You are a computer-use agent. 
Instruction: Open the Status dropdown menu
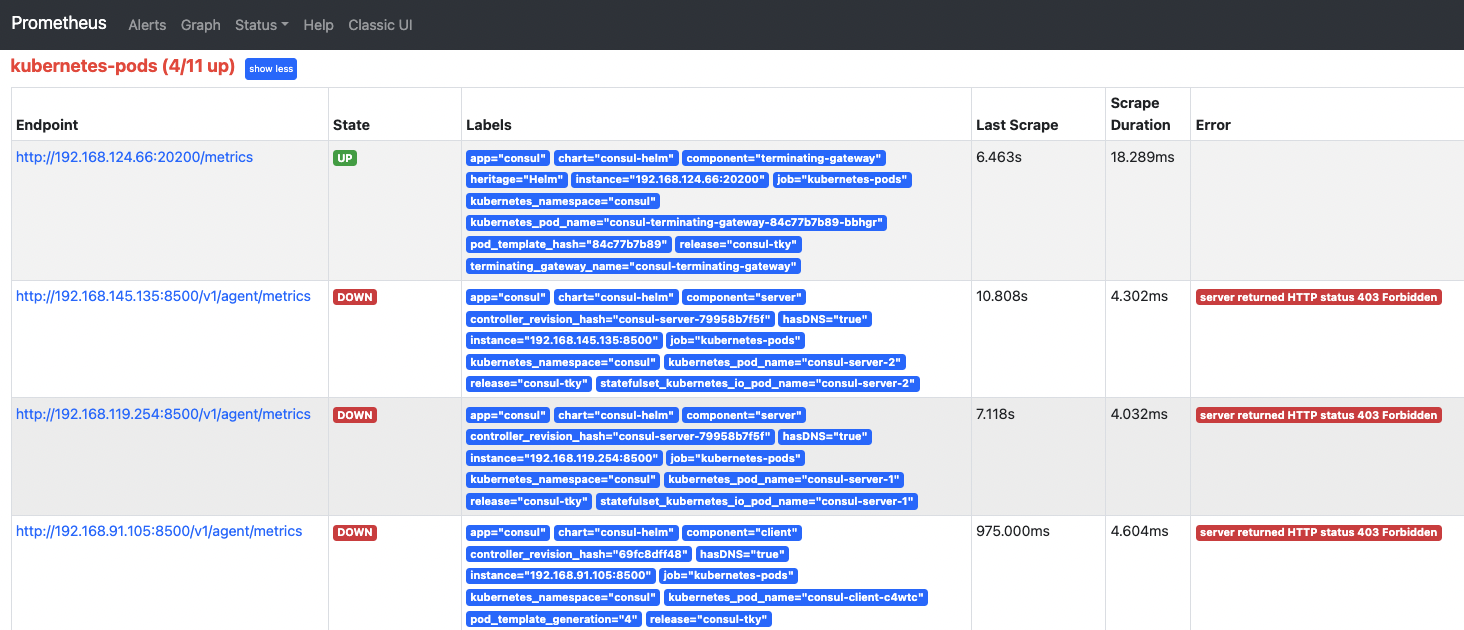pos(261,24)
